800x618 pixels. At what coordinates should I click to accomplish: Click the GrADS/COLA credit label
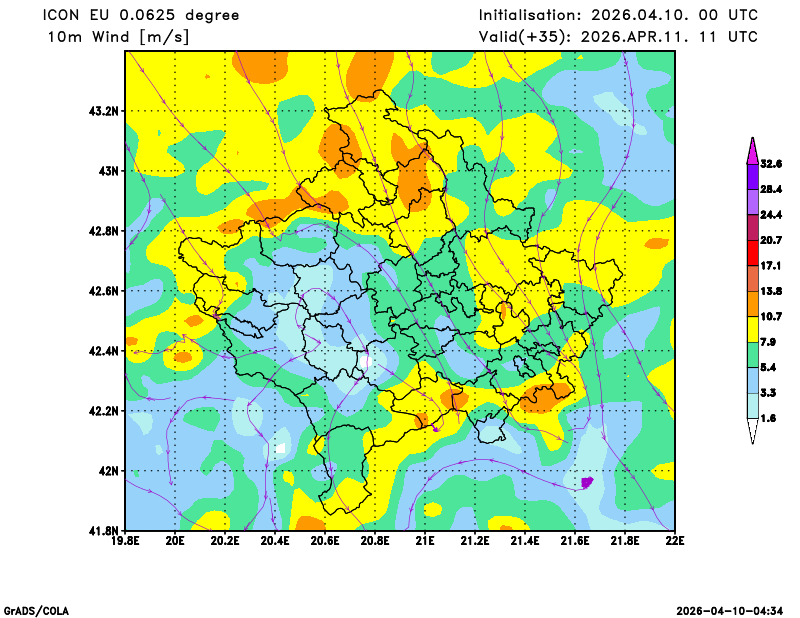(x=36, y=610)
